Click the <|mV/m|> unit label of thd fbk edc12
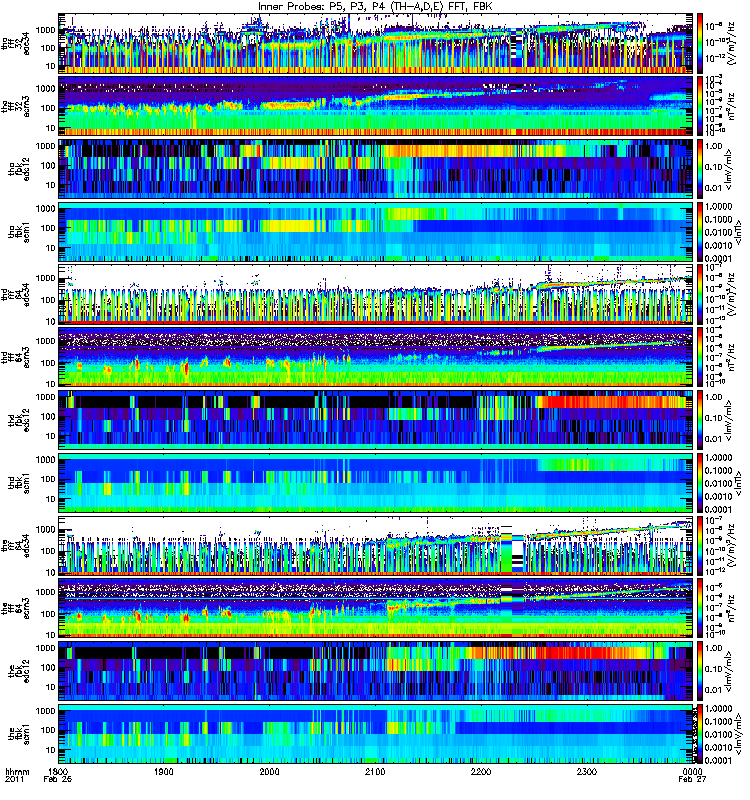The image size is (750, 800). click(728, 420)
